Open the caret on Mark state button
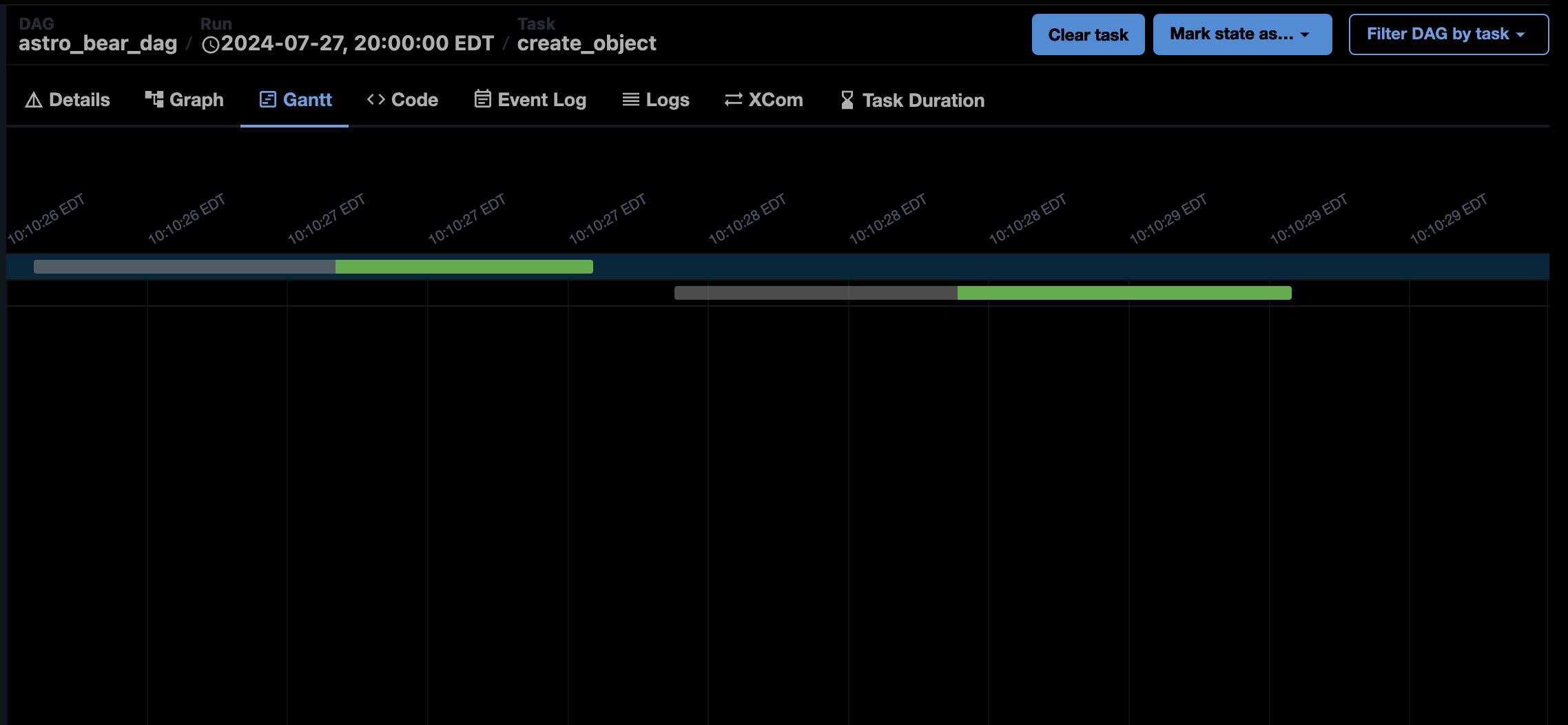The height and width of the screenshot is (725, 1568). point(1303,34)
